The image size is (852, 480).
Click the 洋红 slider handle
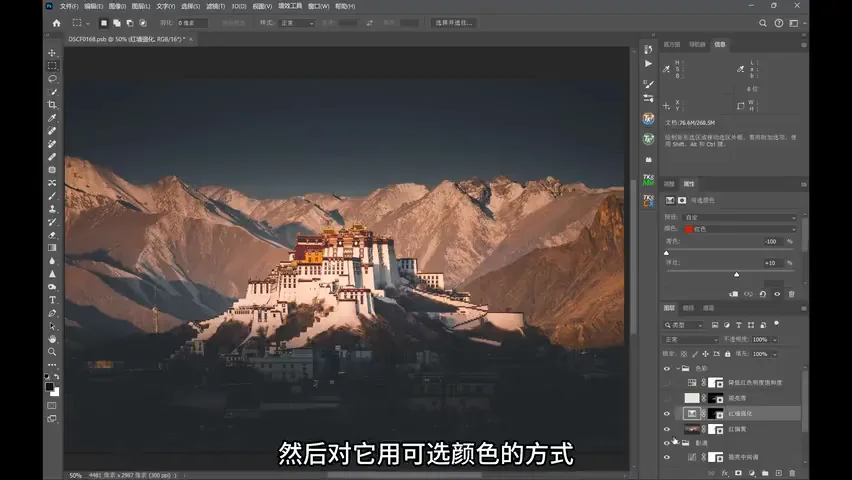[737, 275]
